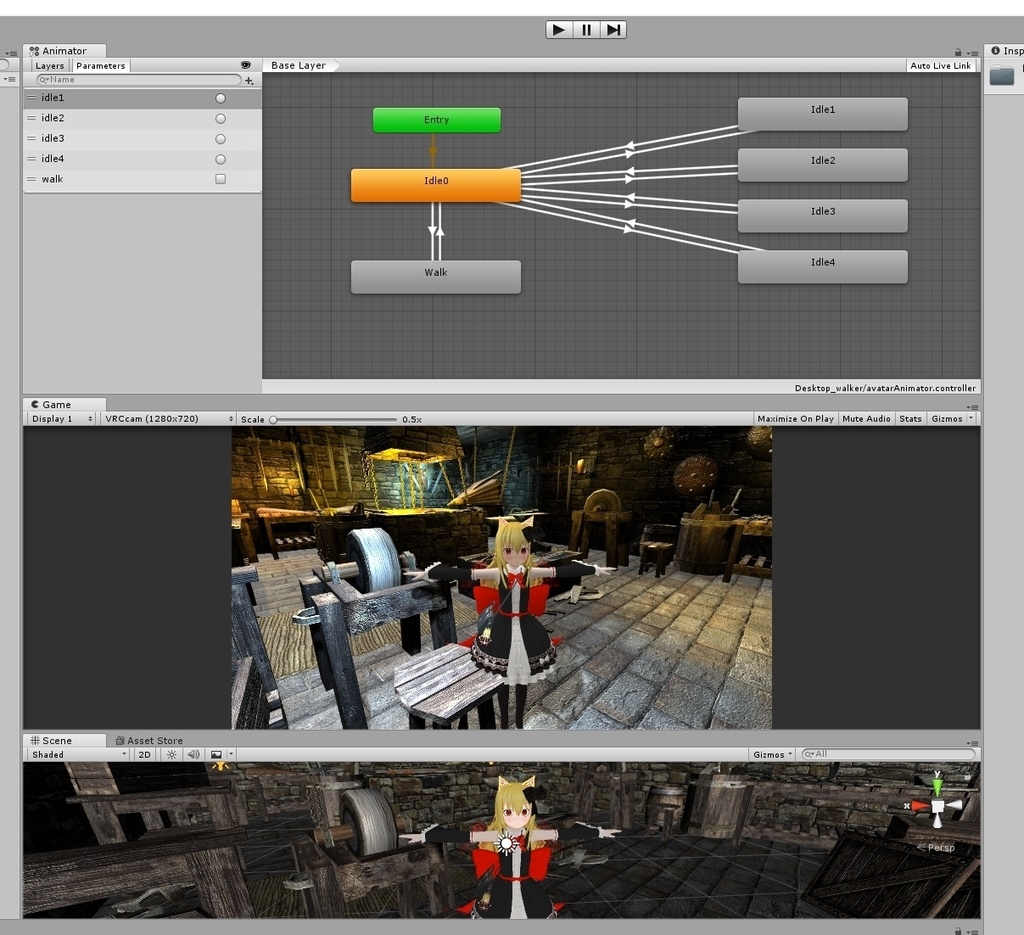
Task: Open the Scene tab
Action: click(64, 740)
